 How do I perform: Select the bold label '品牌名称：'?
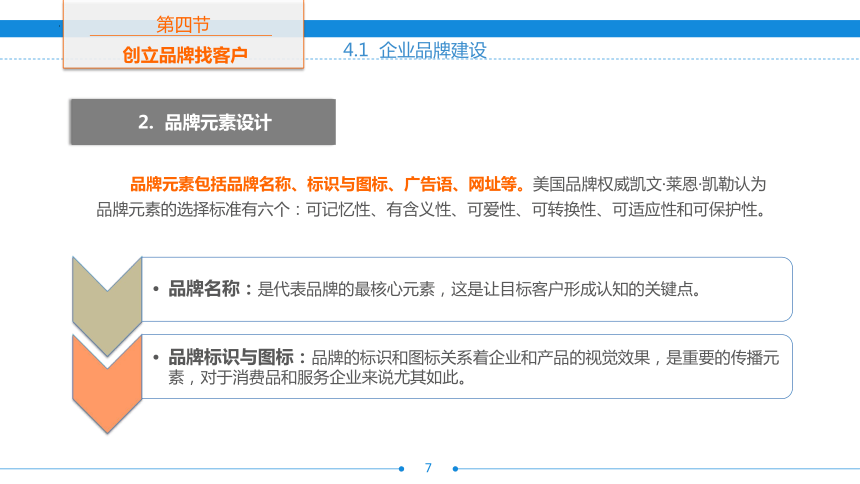pyautogui.click(x=211, y=289)
